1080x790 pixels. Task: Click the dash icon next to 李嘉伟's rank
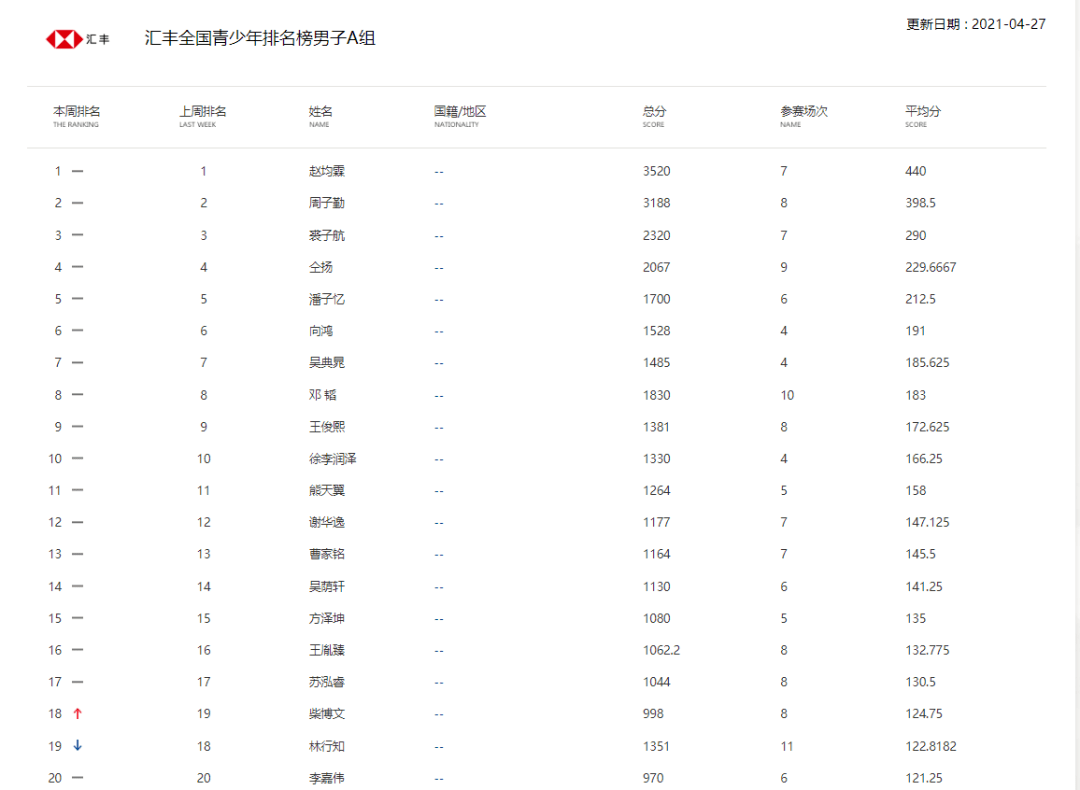(x=80, y=778)
